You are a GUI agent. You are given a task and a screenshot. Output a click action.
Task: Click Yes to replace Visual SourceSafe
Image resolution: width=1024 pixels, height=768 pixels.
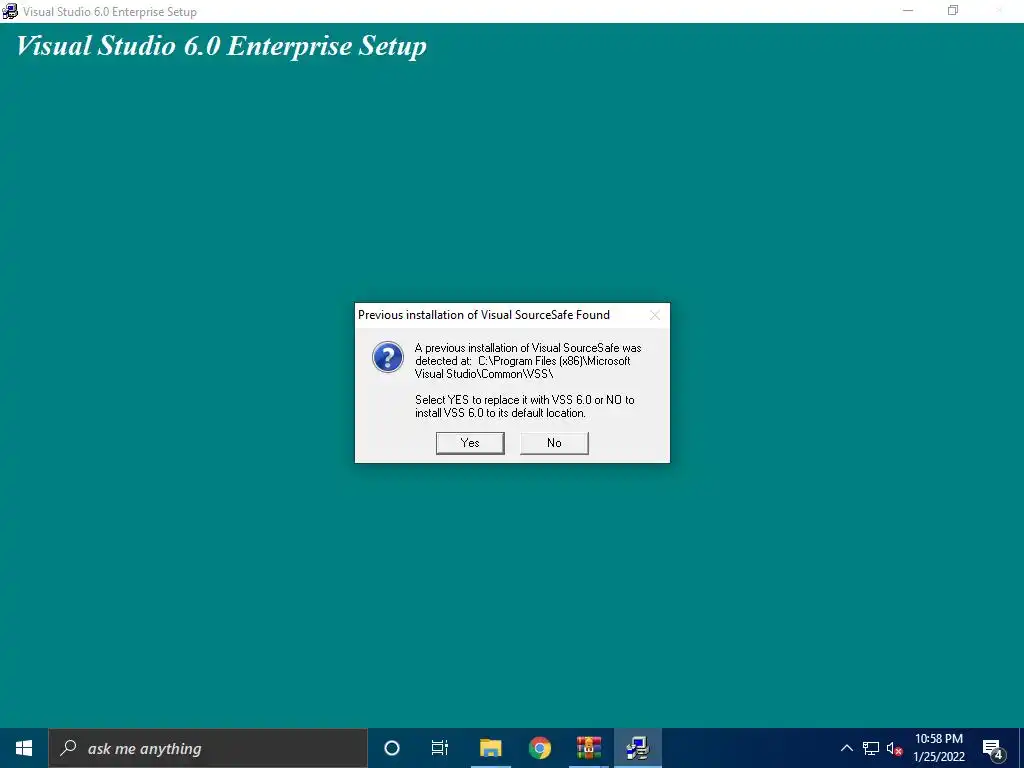click(470, 443)
